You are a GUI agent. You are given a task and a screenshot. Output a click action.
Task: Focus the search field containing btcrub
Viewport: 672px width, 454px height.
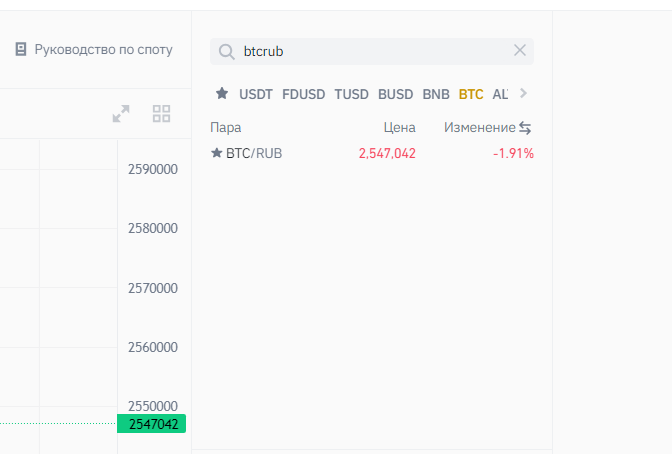point(370,51)
